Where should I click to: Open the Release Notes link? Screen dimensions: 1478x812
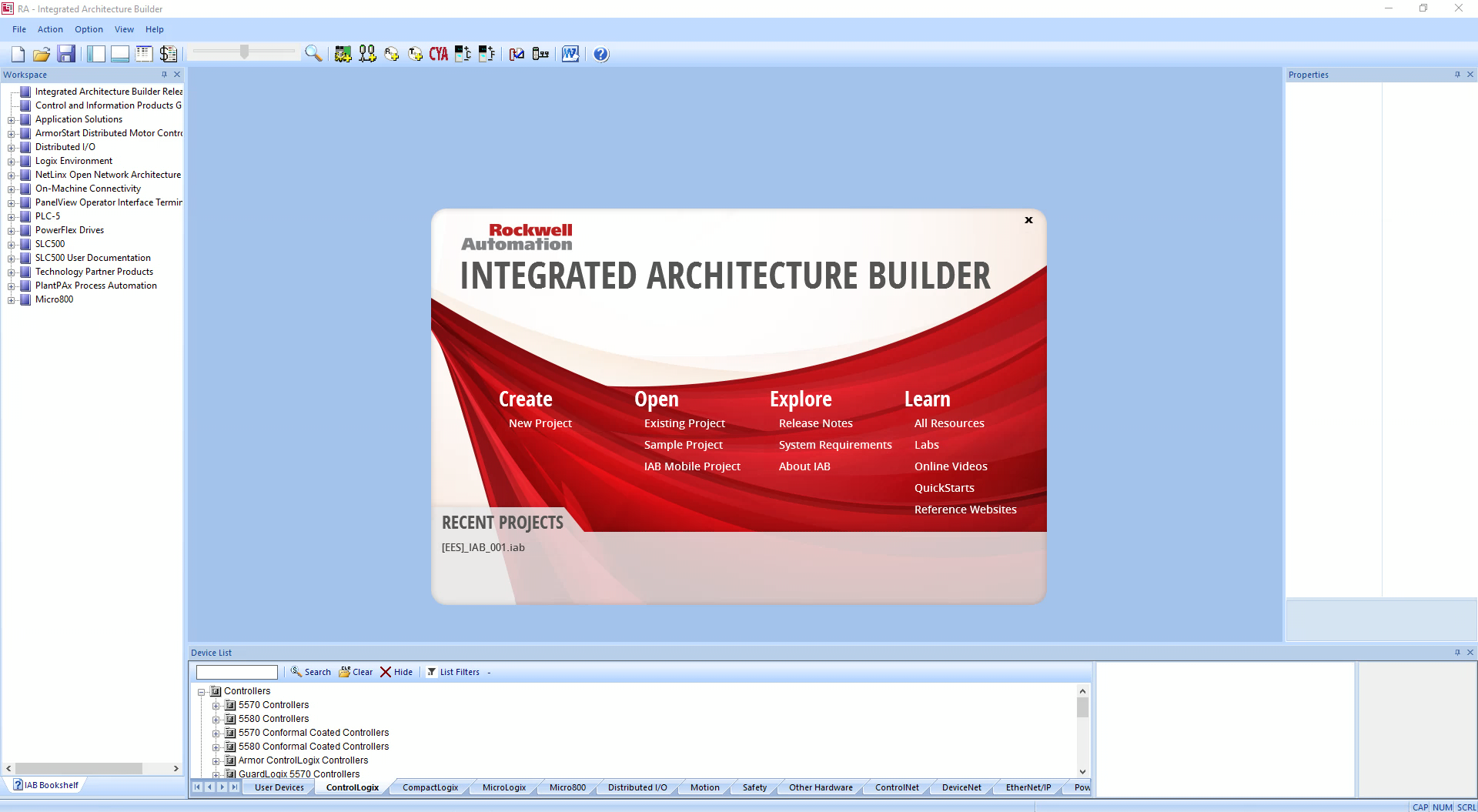click(x=815, y=423)
